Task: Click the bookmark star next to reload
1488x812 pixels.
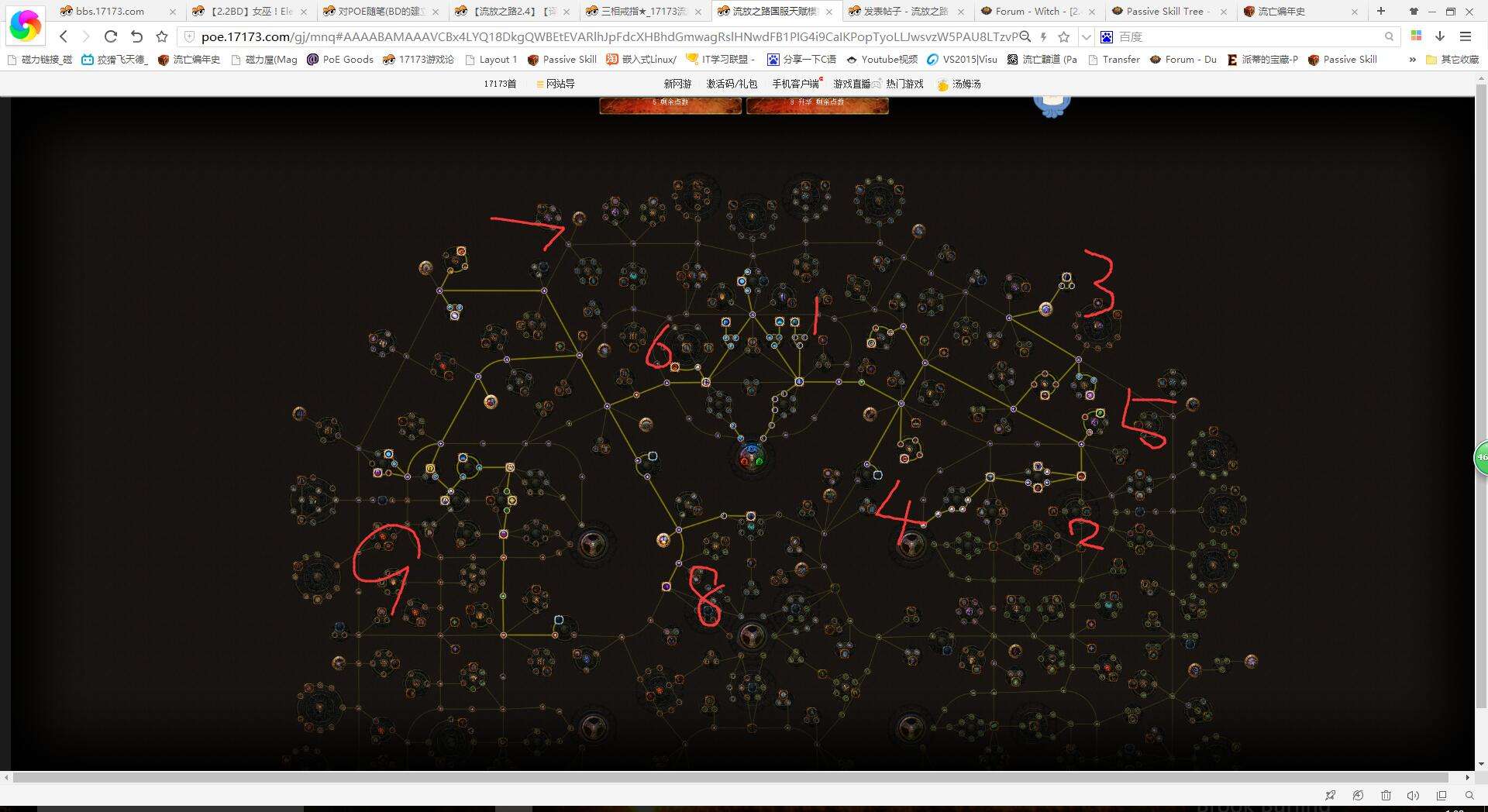Action: pos(162,36)
